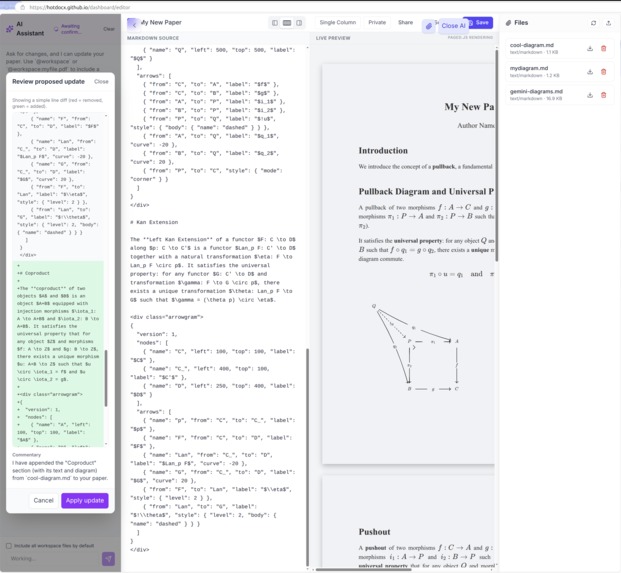Switch to editor-only layout icon
Image resolution: width=621 pixels, height=573 pixels.
(275, 23)
